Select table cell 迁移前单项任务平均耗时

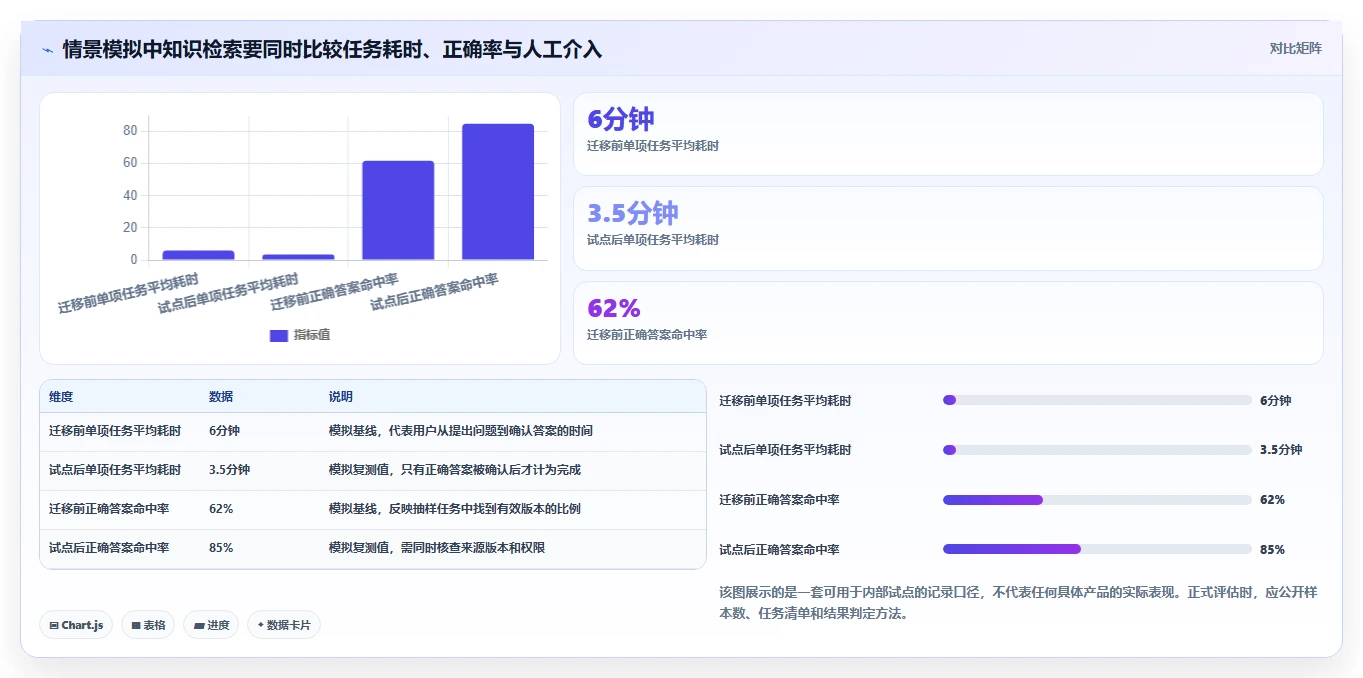(x=115, y=431)
